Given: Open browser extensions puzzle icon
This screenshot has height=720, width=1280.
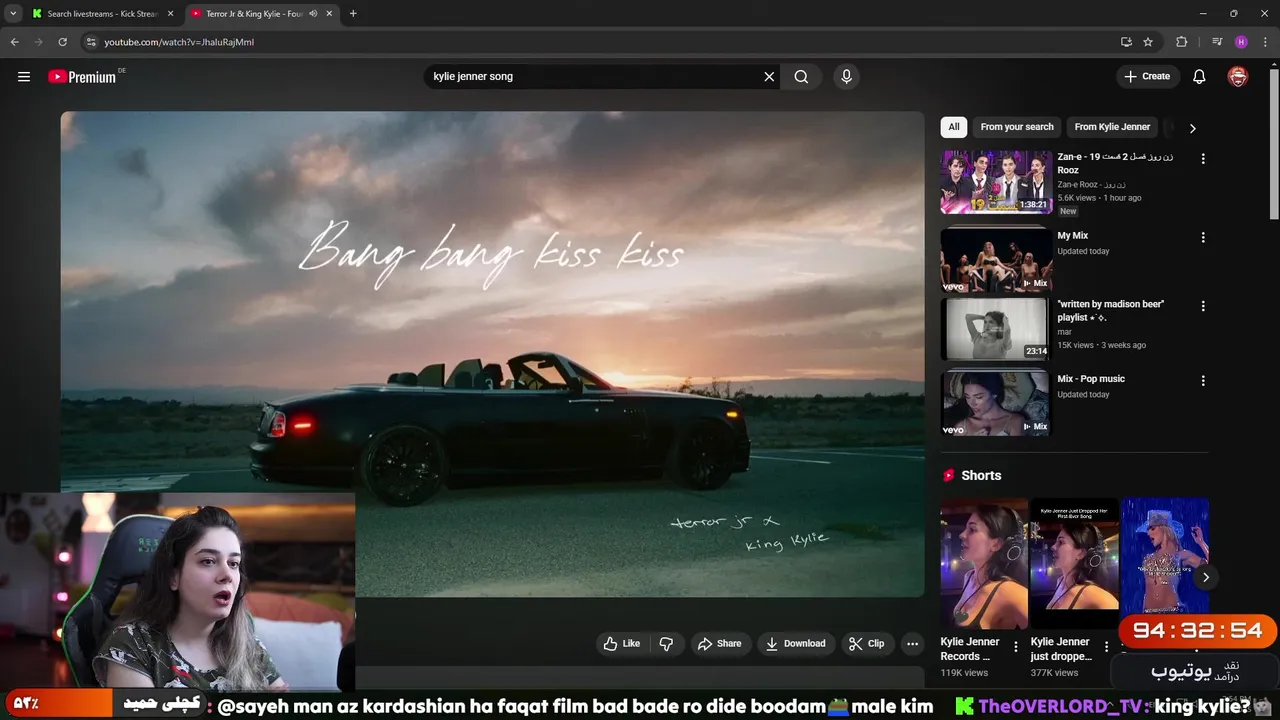Looking at the screenshot, I should [1182, 42].
